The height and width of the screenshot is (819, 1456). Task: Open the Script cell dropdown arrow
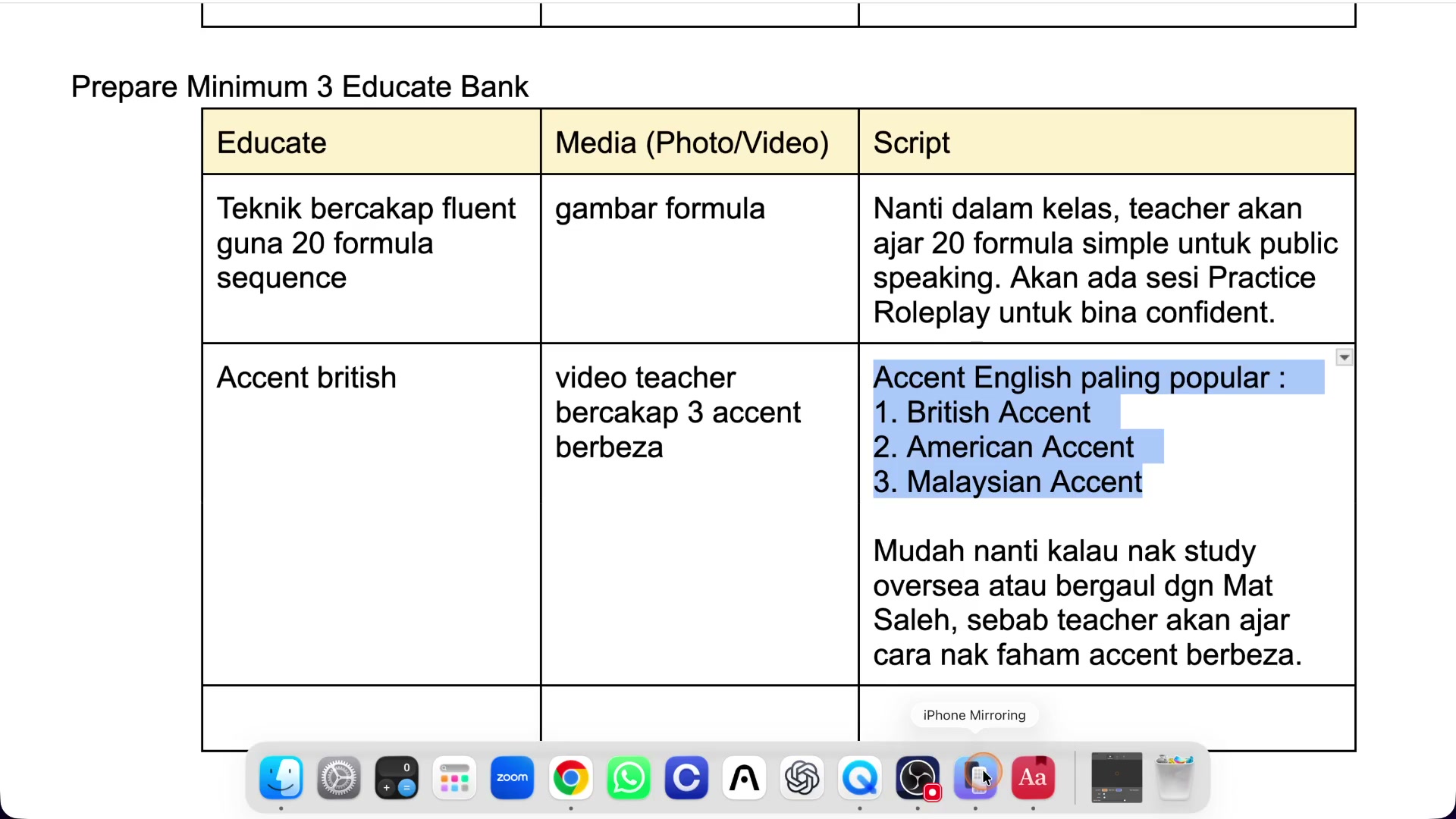pos(1344,357)
